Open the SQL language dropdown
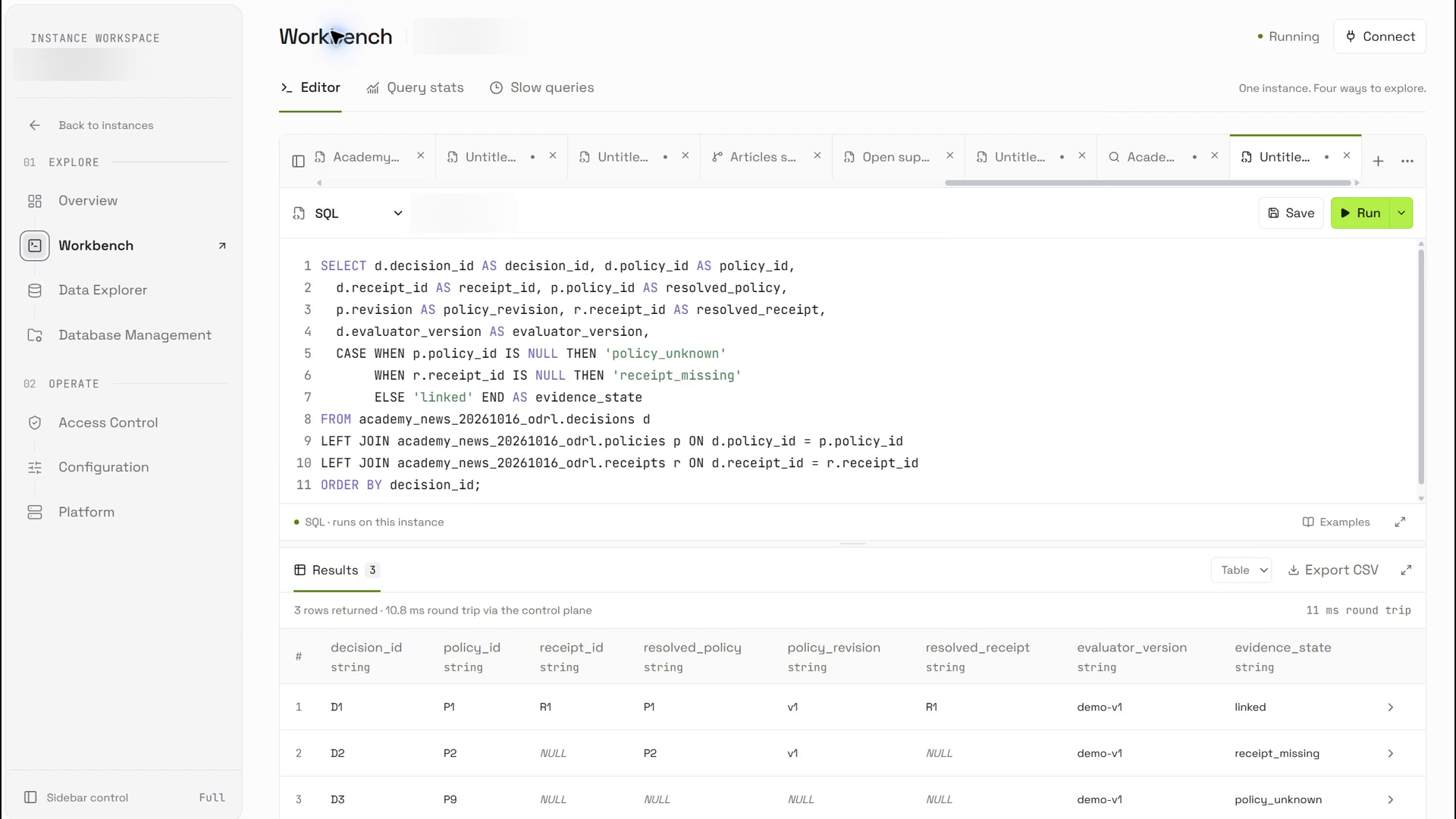The width and height of the screenshot is (1456, 819). tap(348, 214)
